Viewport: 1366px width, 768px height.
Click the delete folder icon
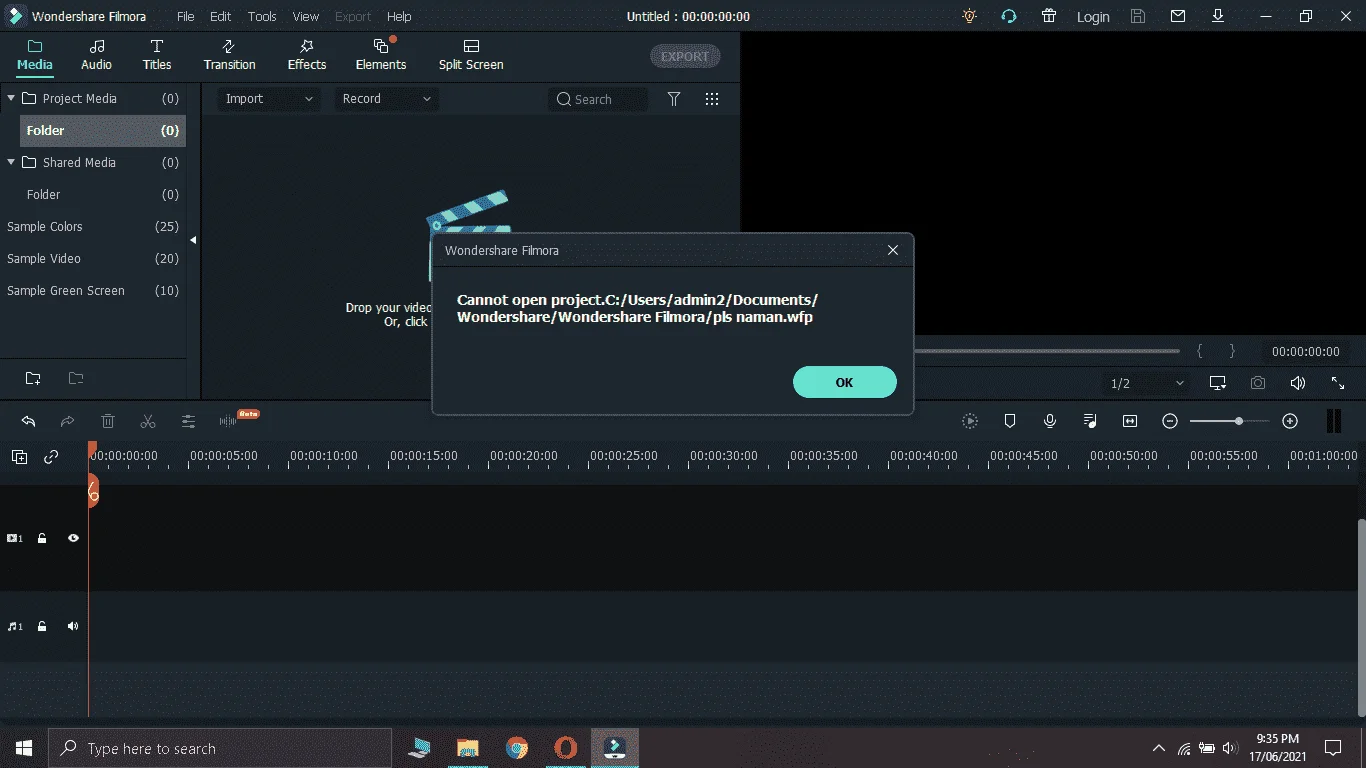pyautogui.click(x=76, y=378)
